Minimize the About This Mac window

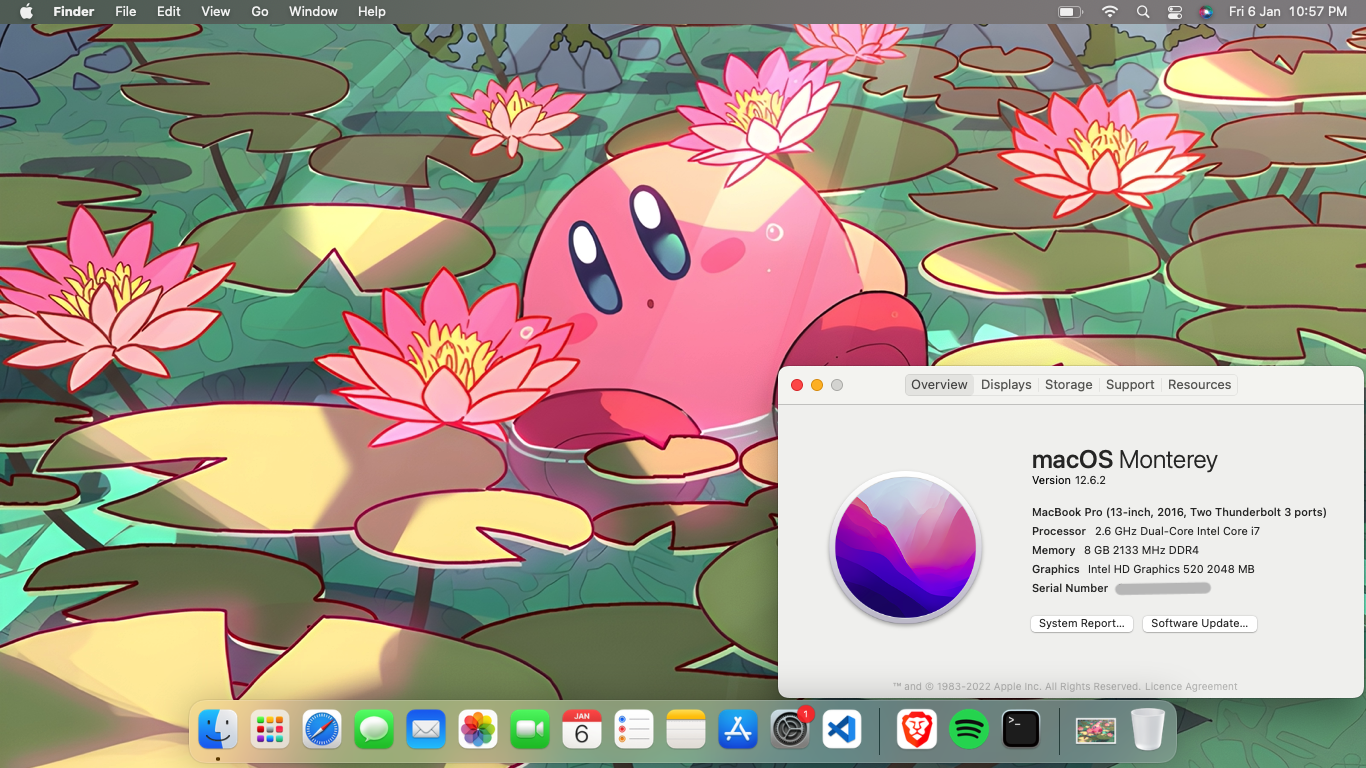[817, 385]
